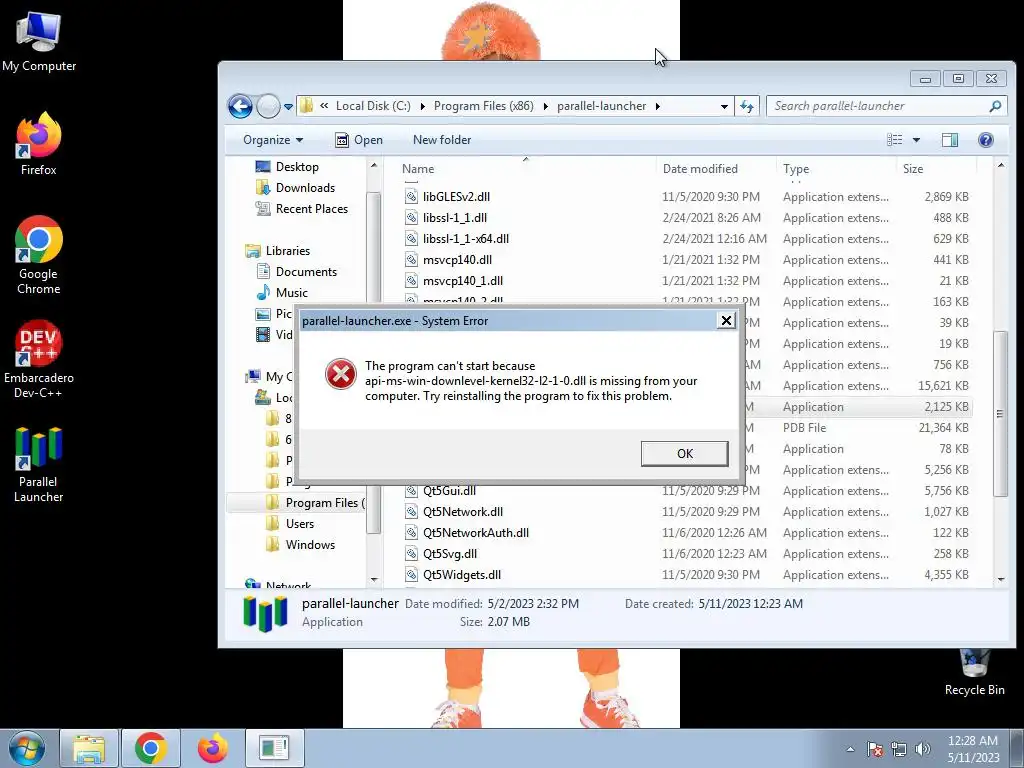Click New folder in the toolbar
The width and height of the screenshot is (1024, 768).
pyautogui.click(x=441, y=140)
